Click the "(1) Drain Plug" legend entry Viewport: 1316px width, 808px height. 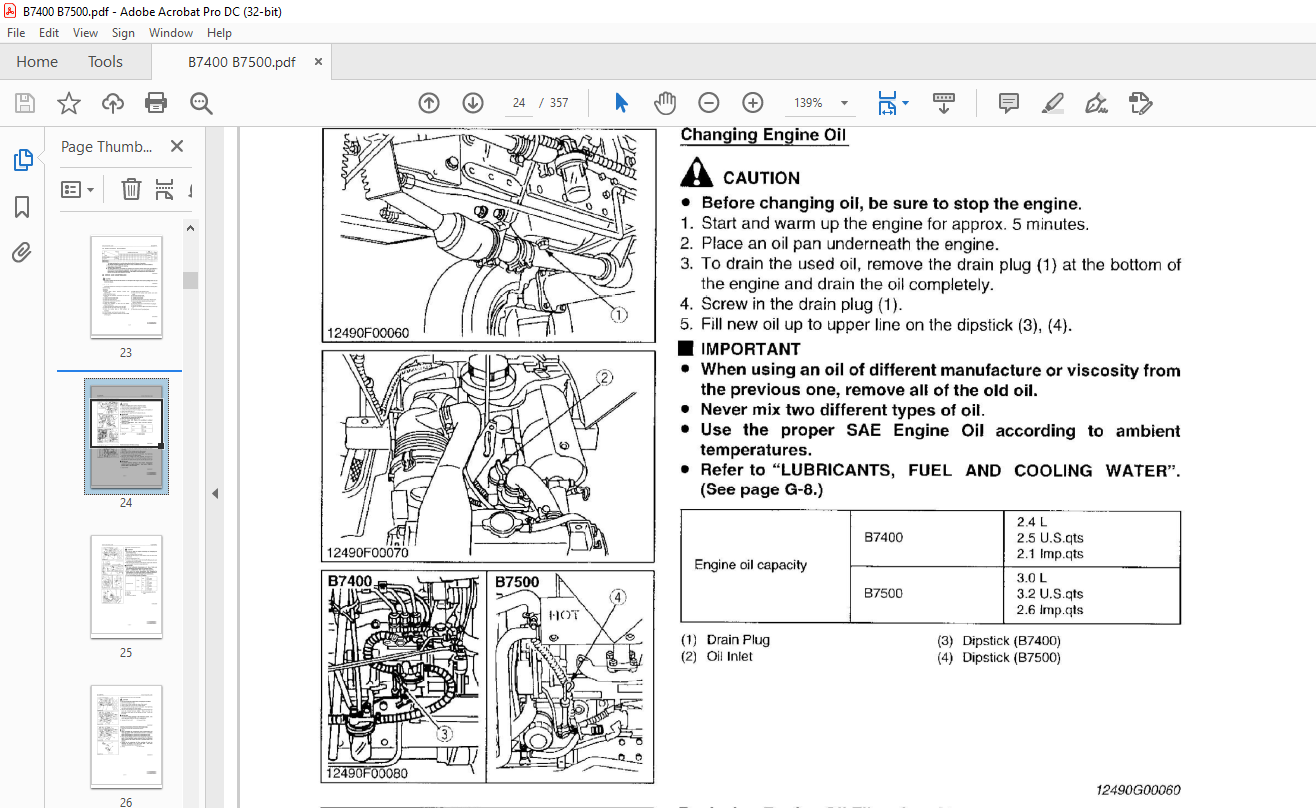tap(725, 640)
